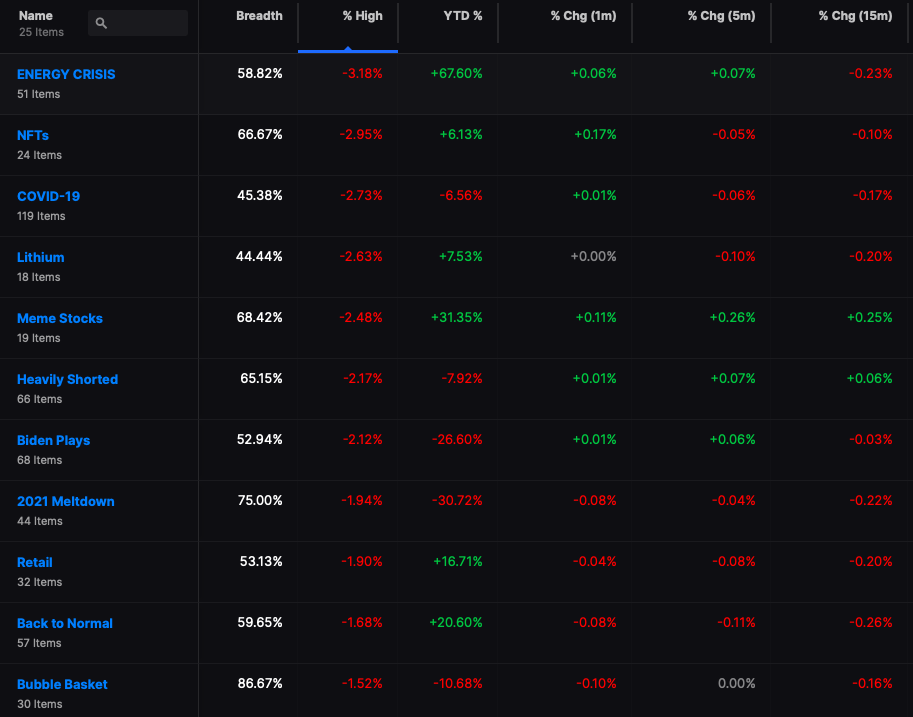
Task: Open the Heavily Shorted list
Action: 67,380
